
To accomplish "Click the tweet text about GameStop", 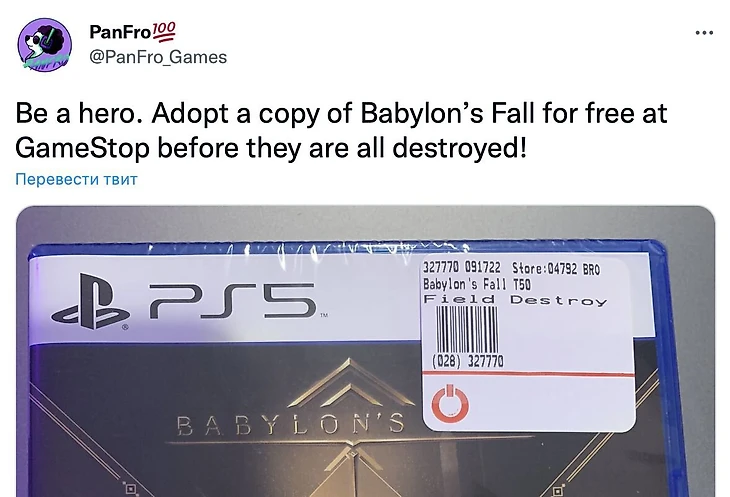I will pyautogui.click(x=341, y=131).
